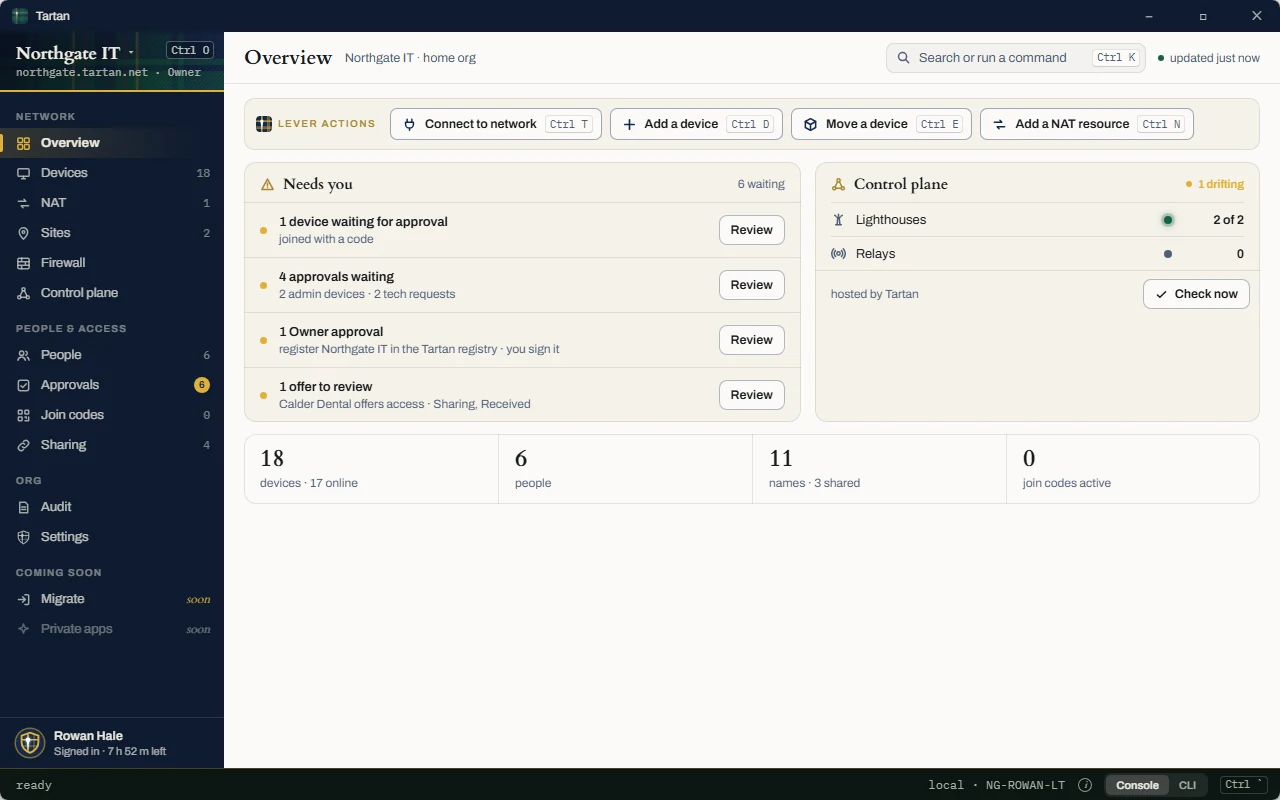Review the 4 approvals waiting
Image resolution: width=1280 pixels, height=800 pixels.
click(x=752, y=285)
